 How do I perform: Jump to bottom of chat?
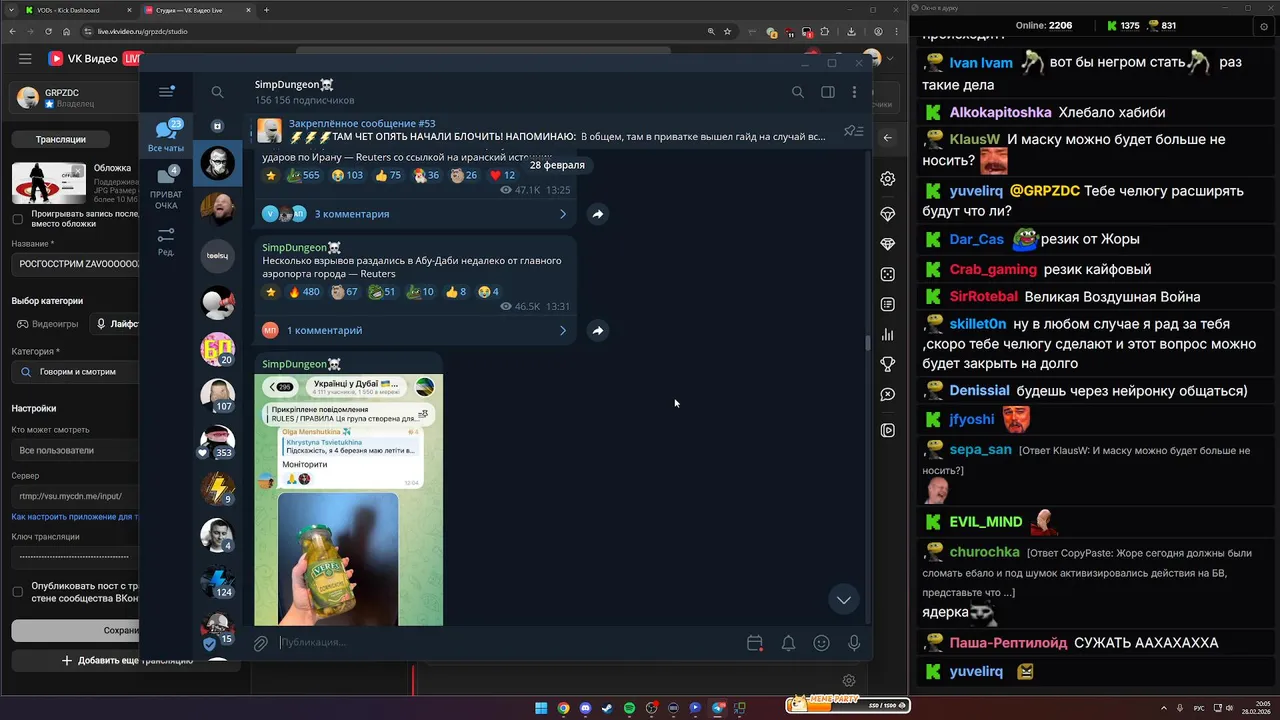[844, 599]
